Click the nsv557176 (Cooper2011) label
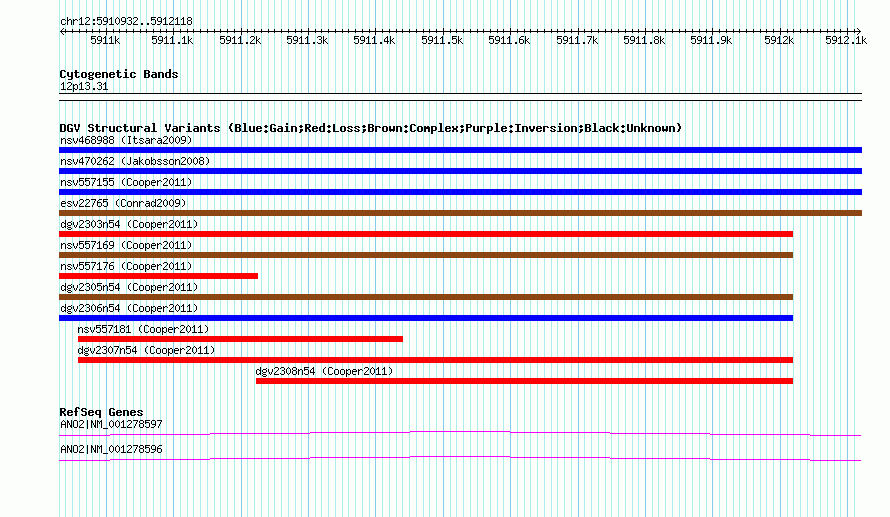Image resolution: width=890 pixels, height=517 pixels. coord(126,266)
